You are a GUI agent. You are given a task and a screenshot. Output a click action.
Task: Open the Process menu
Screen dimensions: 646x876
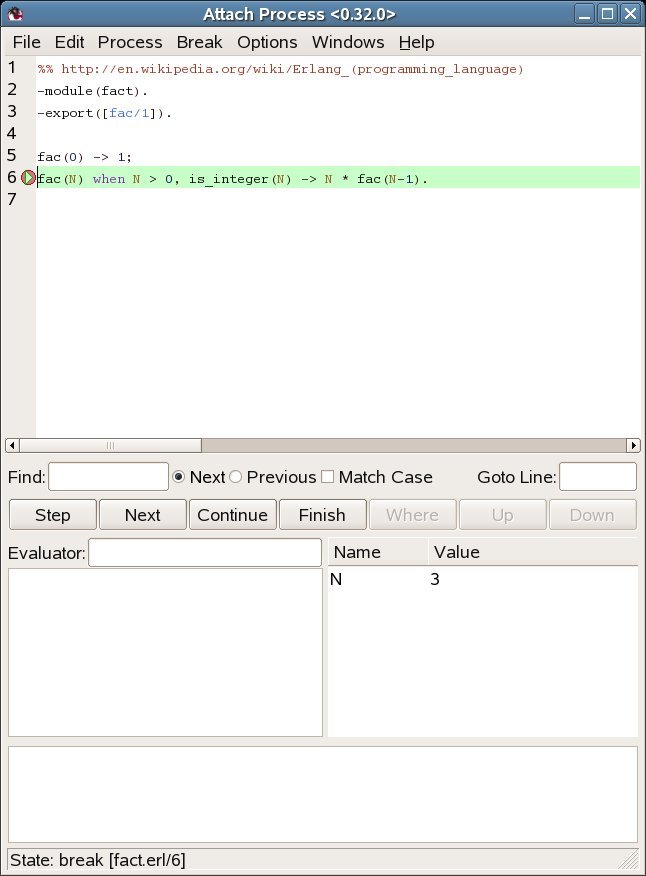coord(130,42)
